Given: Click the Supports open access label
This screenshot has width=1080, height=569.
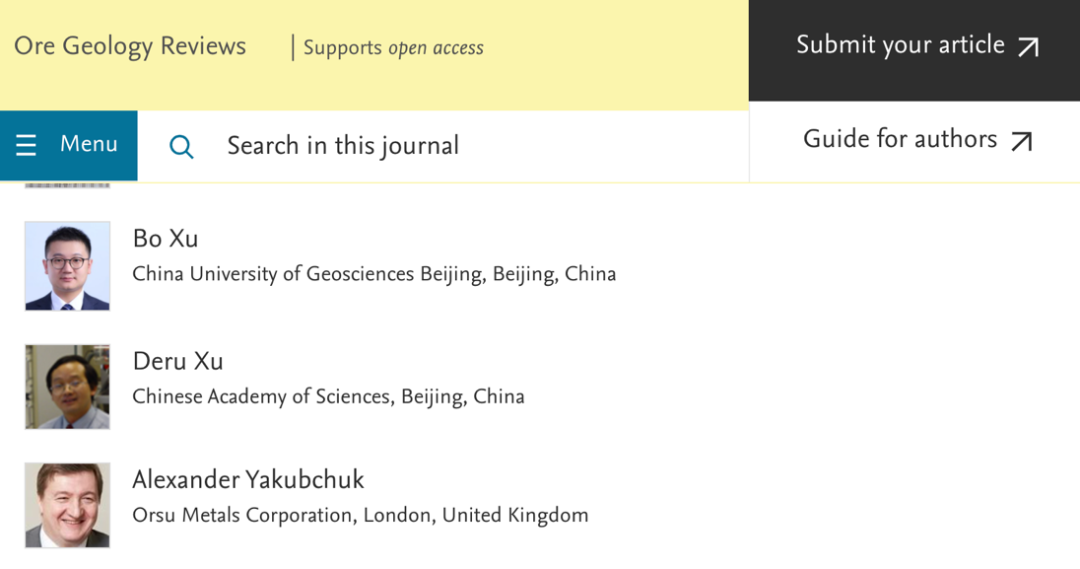Looking at the screenshot, I should [x=393, y=48].
